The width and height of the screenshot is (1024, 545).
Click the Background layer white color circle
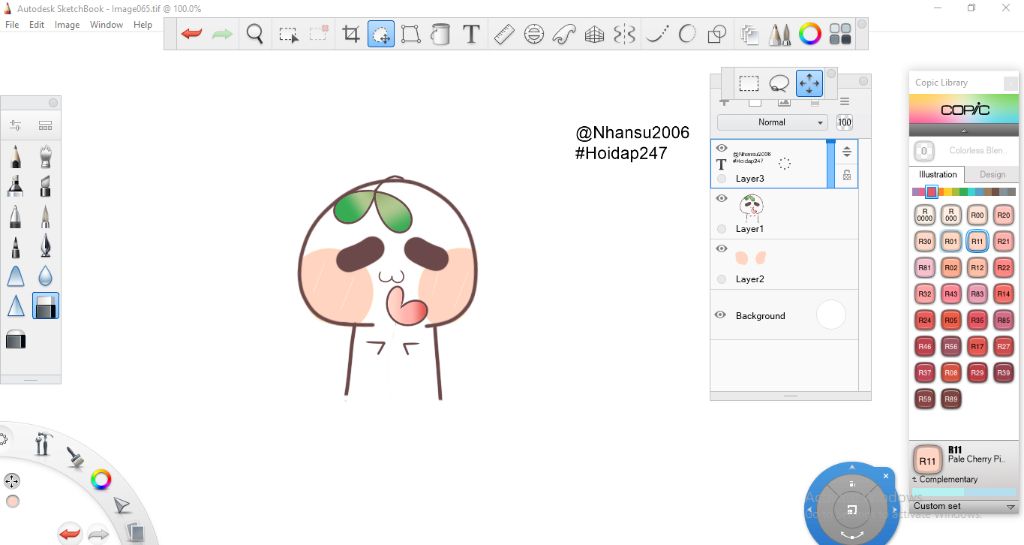coord(831,315)
